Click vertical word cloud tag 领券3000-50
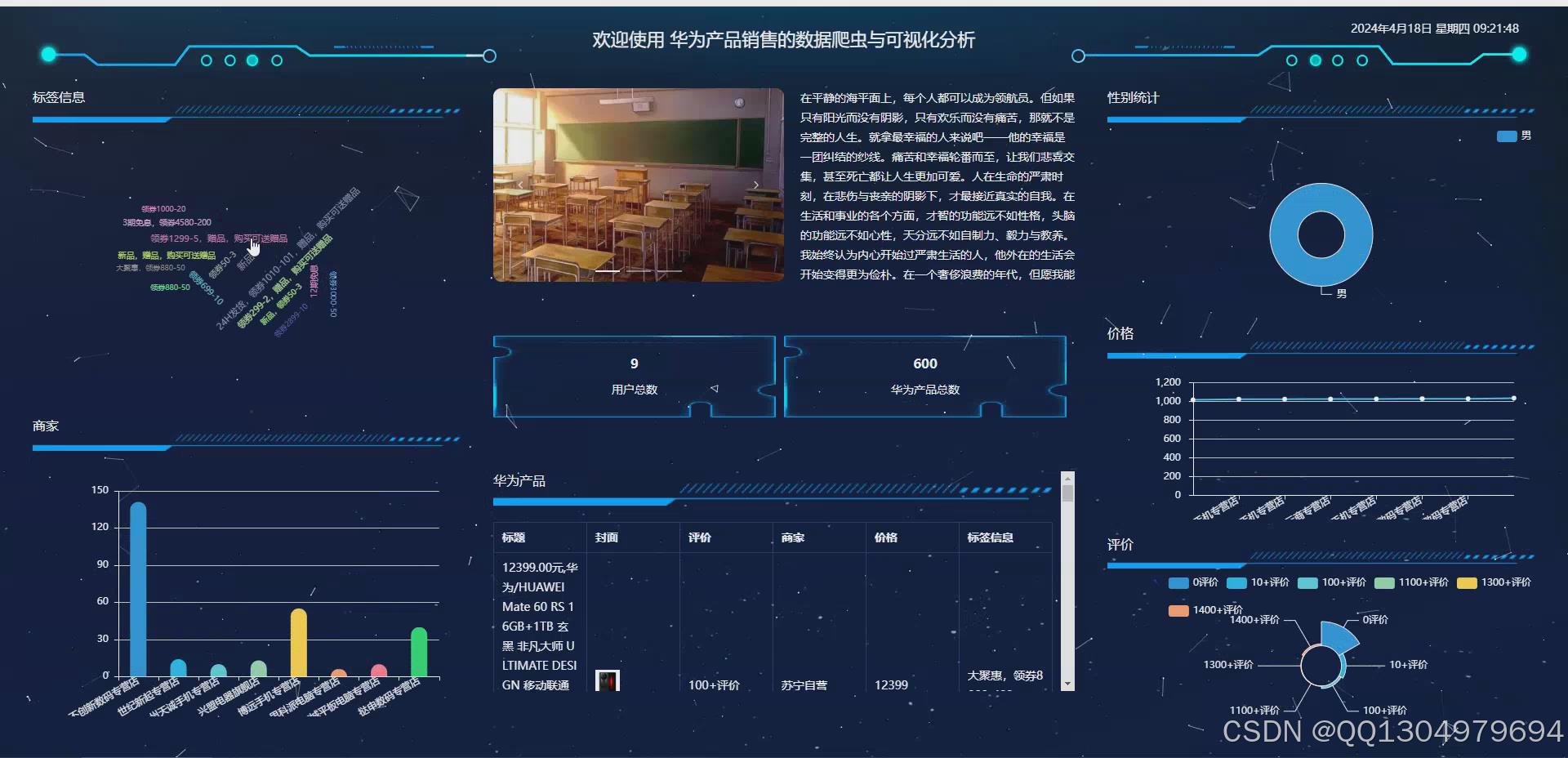This screenshot has height=758, width=1568. coord(332,294)
